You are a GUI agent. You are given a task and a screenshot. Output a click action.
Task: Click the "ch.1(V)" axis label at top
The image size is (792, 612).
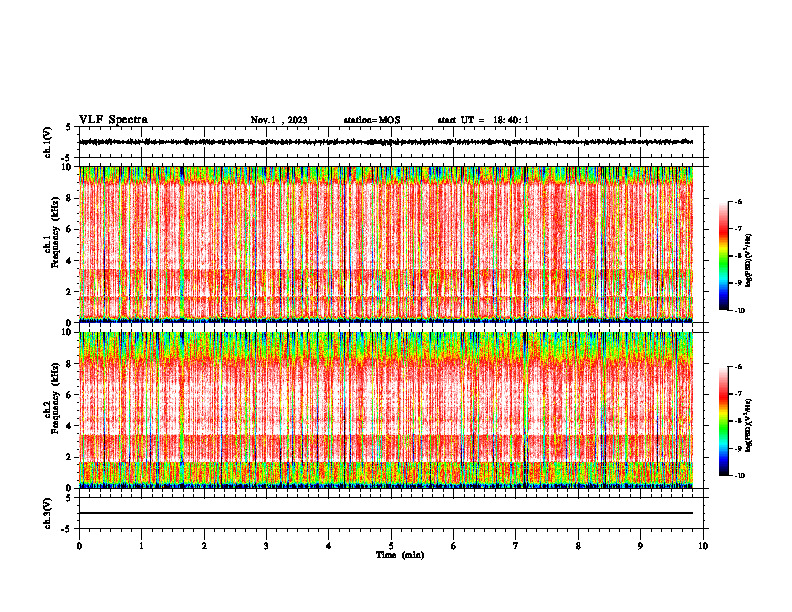[48, 142]
